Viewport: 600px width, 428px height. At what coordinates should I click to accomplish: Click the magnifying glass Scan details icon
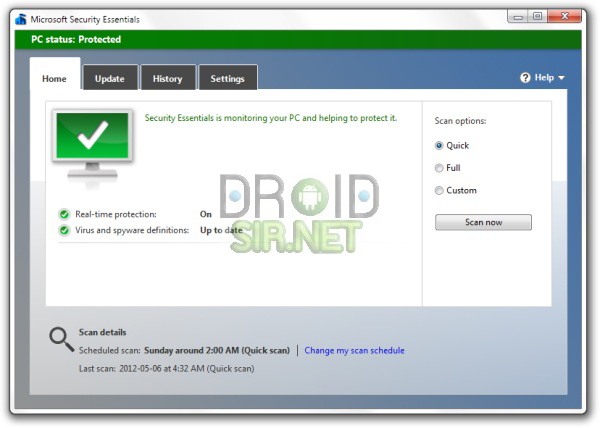pos(61,339)
